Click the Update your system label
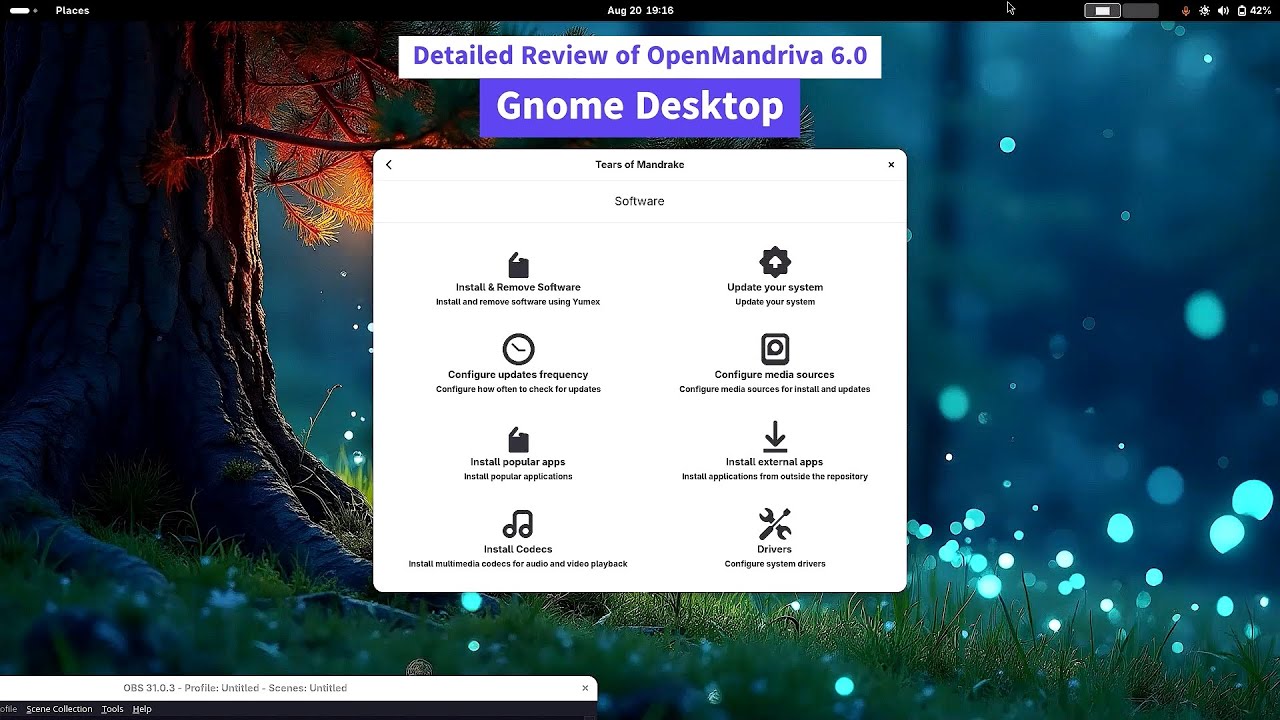 tap(775, 287)
